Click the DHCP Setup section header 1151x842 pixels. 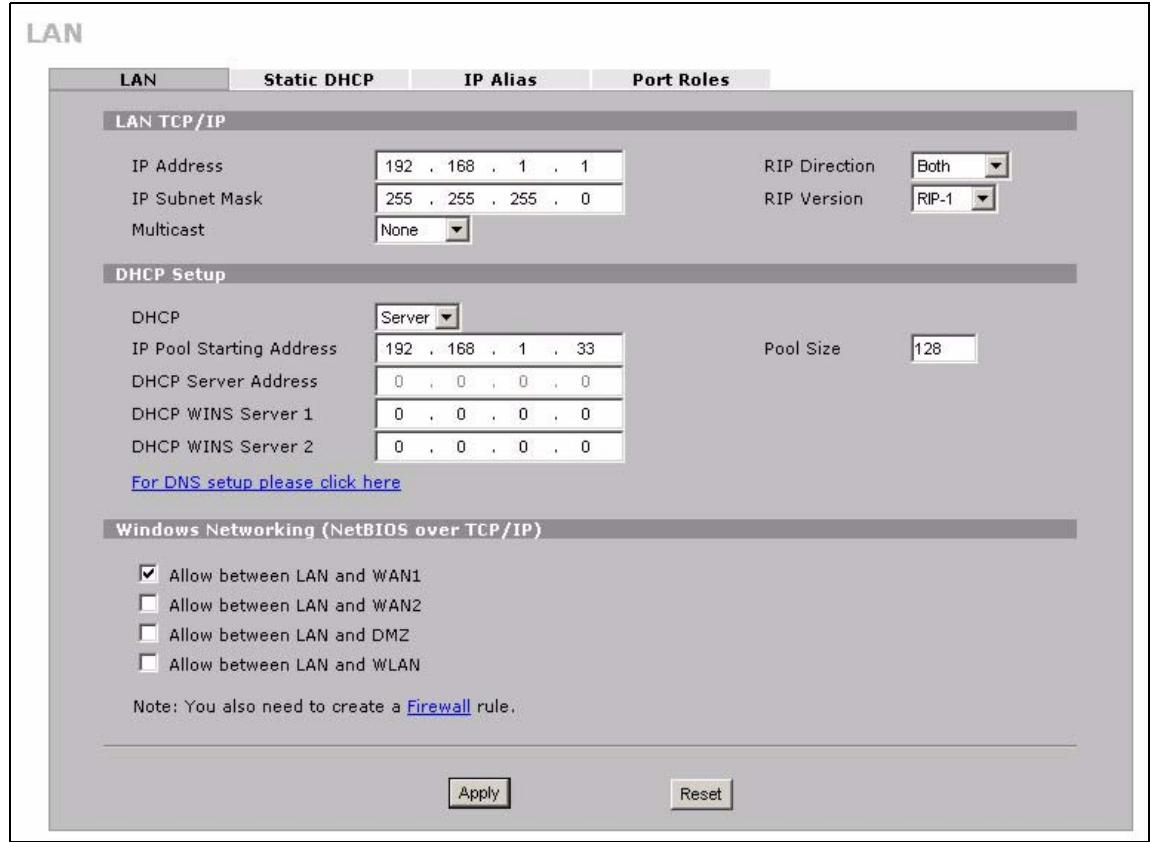click(590, 275)
